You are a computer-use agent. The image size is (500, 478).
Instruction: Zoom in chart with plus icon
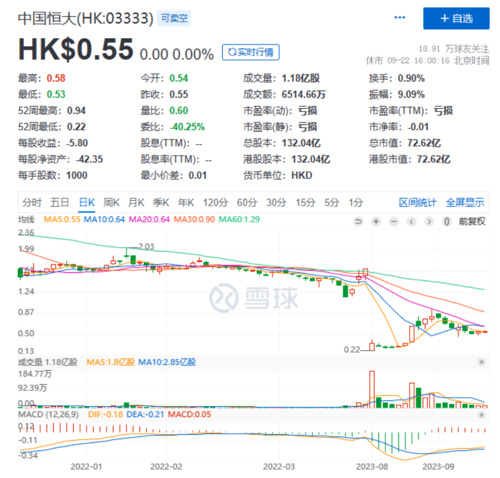[x=376, y=221]
